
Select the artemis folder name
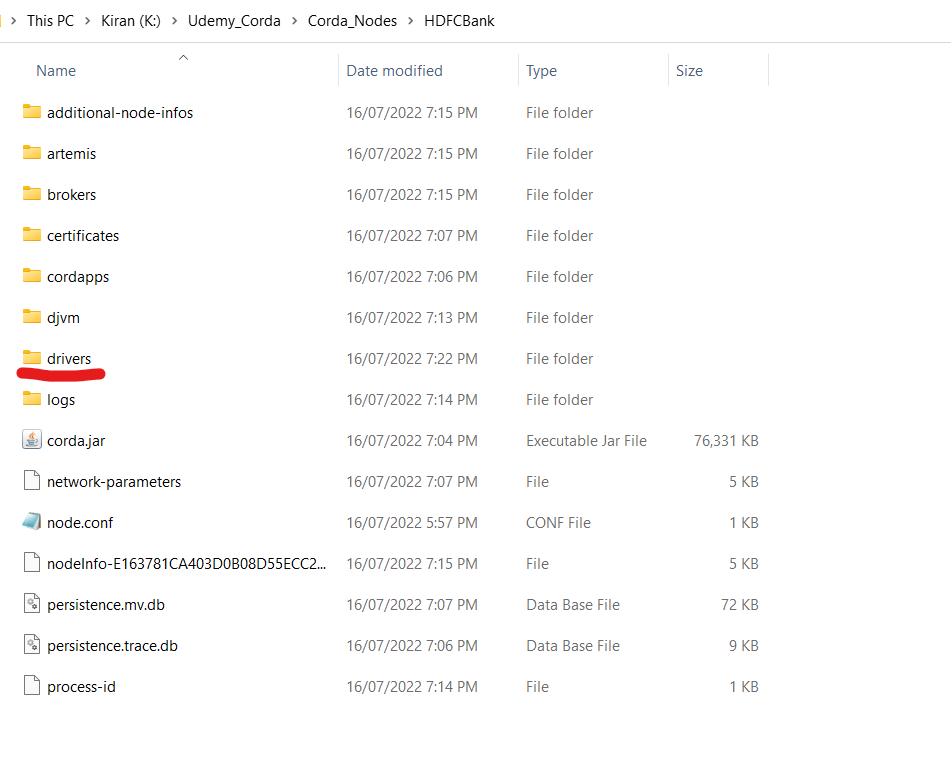coord(72,154)
